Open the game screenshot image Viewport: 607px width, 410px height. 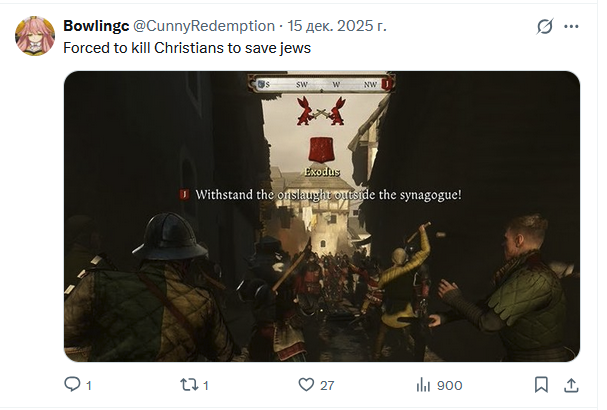322,216
